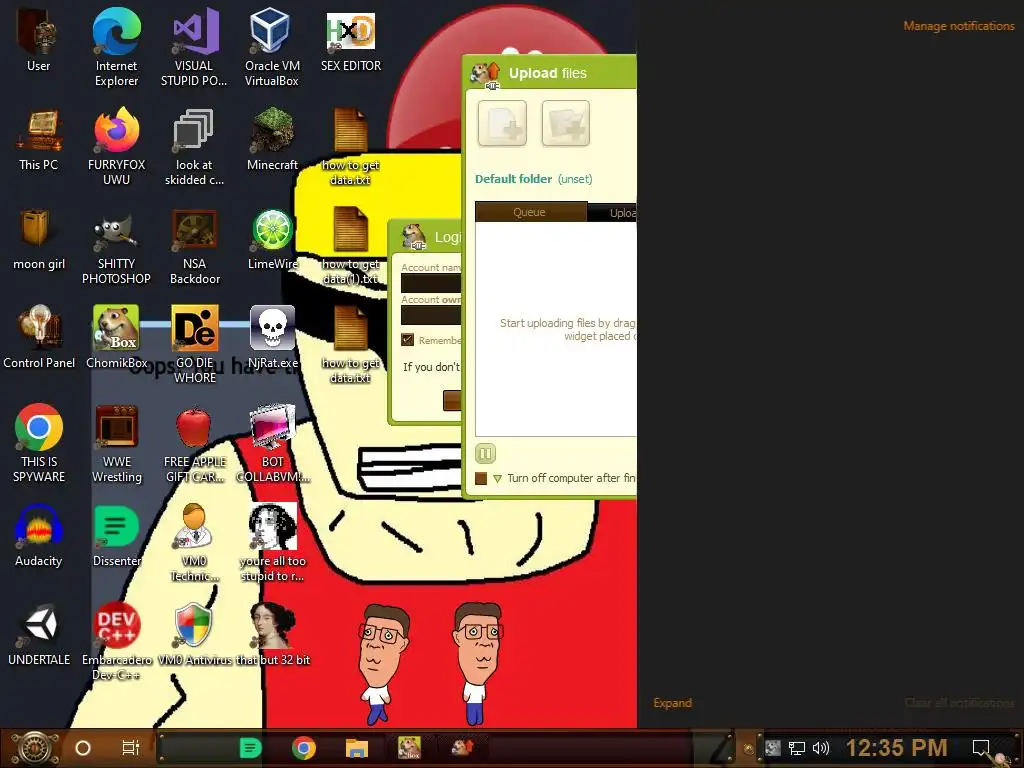The height and width of the screenshot is (768, 1024).
Task: Open Control Panel desktop icon
Action: (38, 338)
